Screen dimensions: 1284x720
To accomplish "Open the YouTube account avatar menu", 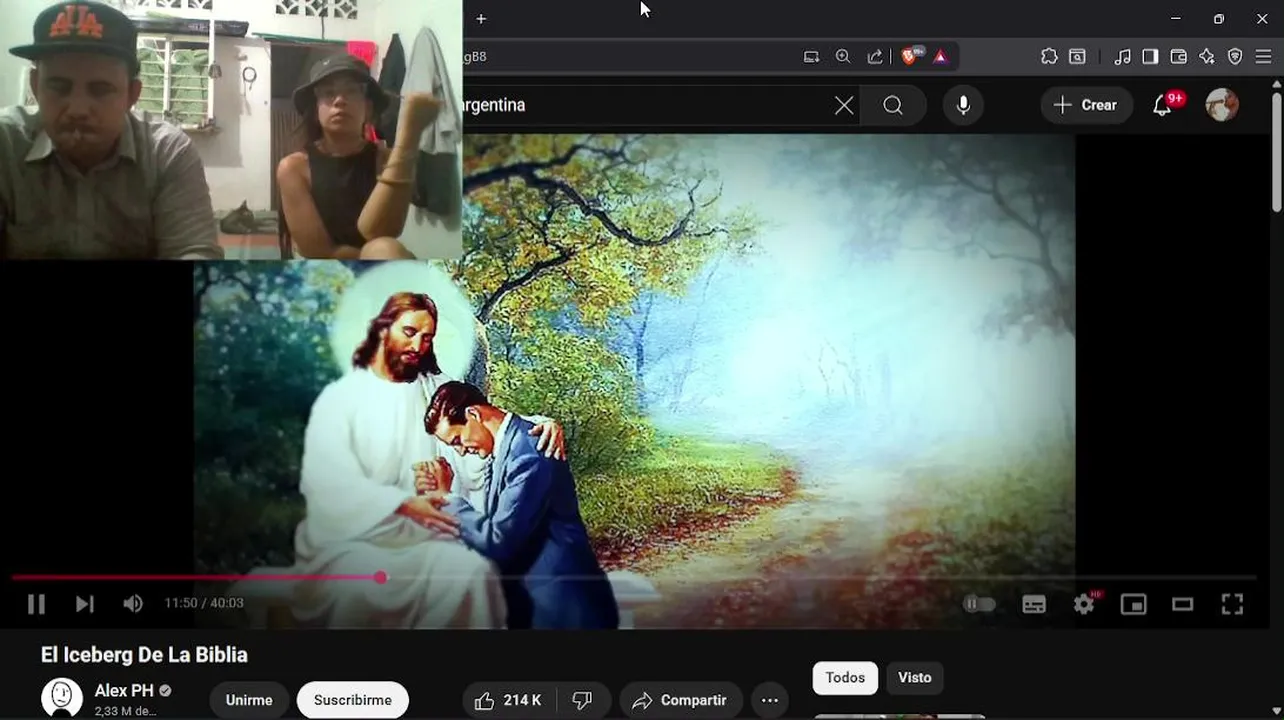I will pyautogui.click(x=1222, y=105).
